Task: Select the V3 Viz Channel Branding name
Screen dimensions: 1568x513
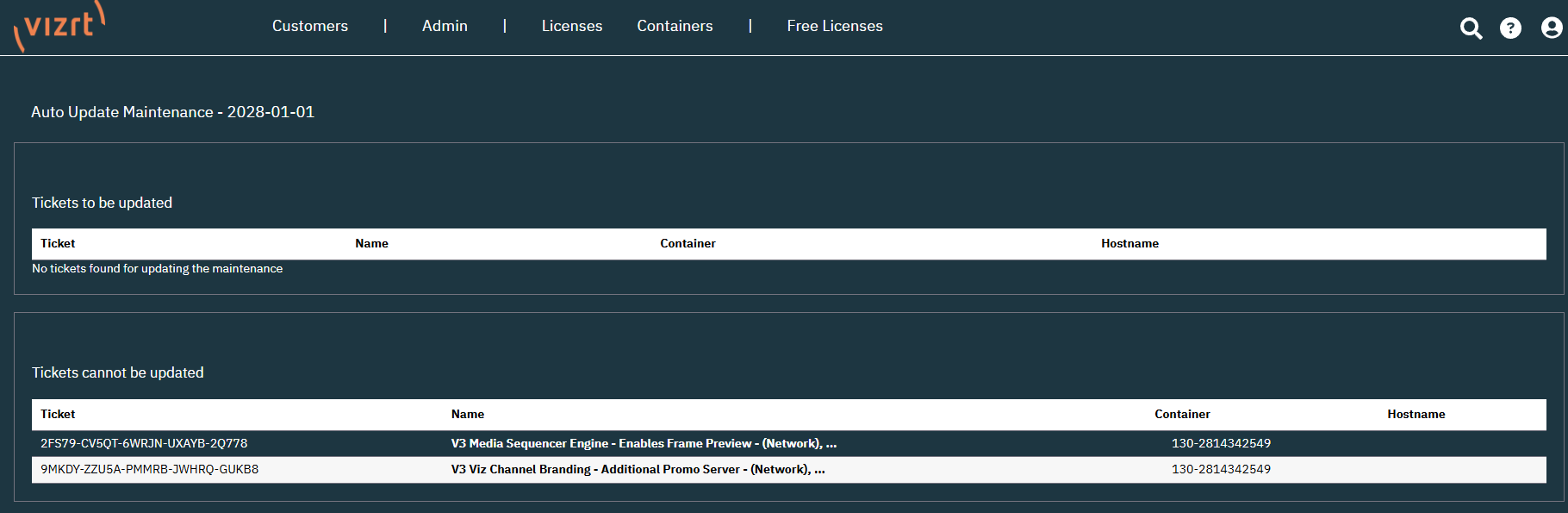Action: (x=638, y=469)
